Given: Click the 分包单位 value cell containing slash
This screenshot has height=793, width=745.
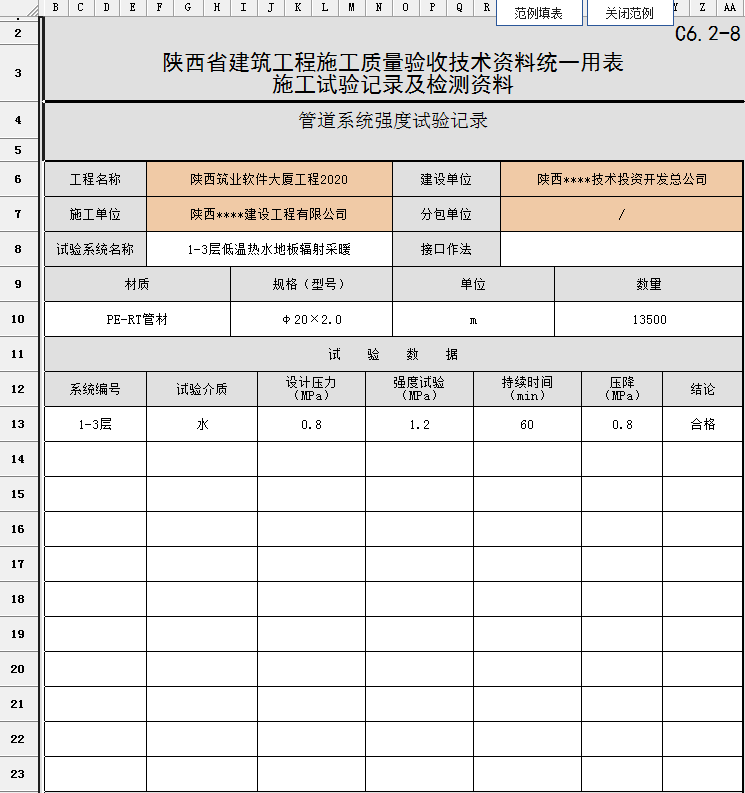Looking at the screenshot, I should (622, 214).
